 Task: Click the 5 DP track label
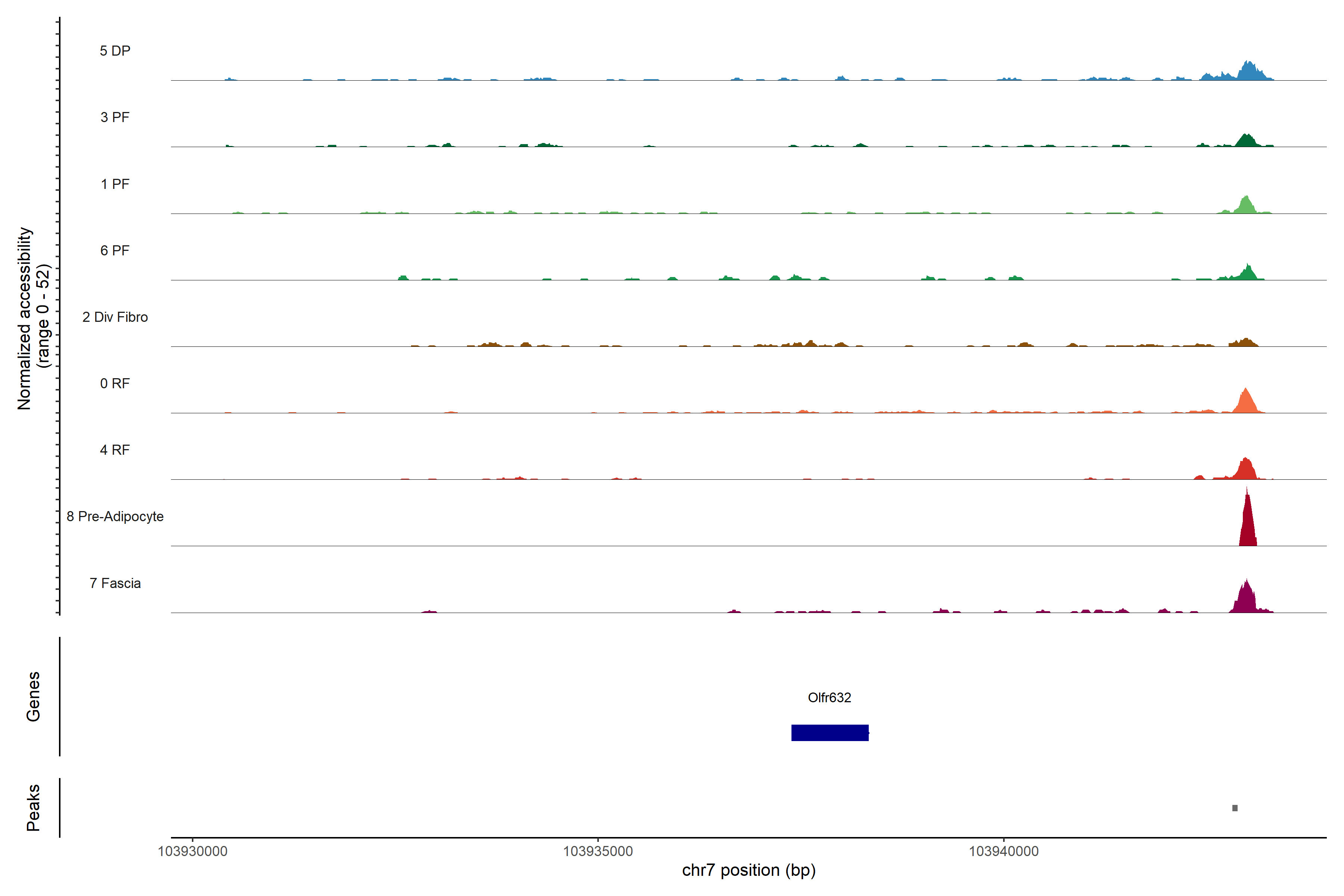(115, 51)
